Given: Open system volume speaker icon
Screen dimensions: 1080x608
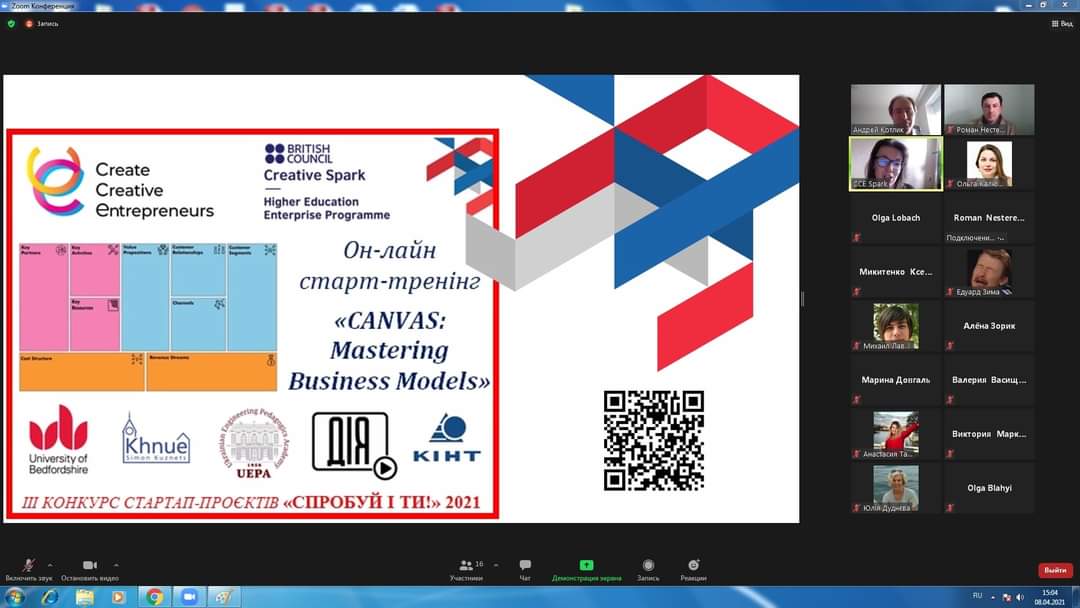Looking at the screenshot, I should point(1020,597).
